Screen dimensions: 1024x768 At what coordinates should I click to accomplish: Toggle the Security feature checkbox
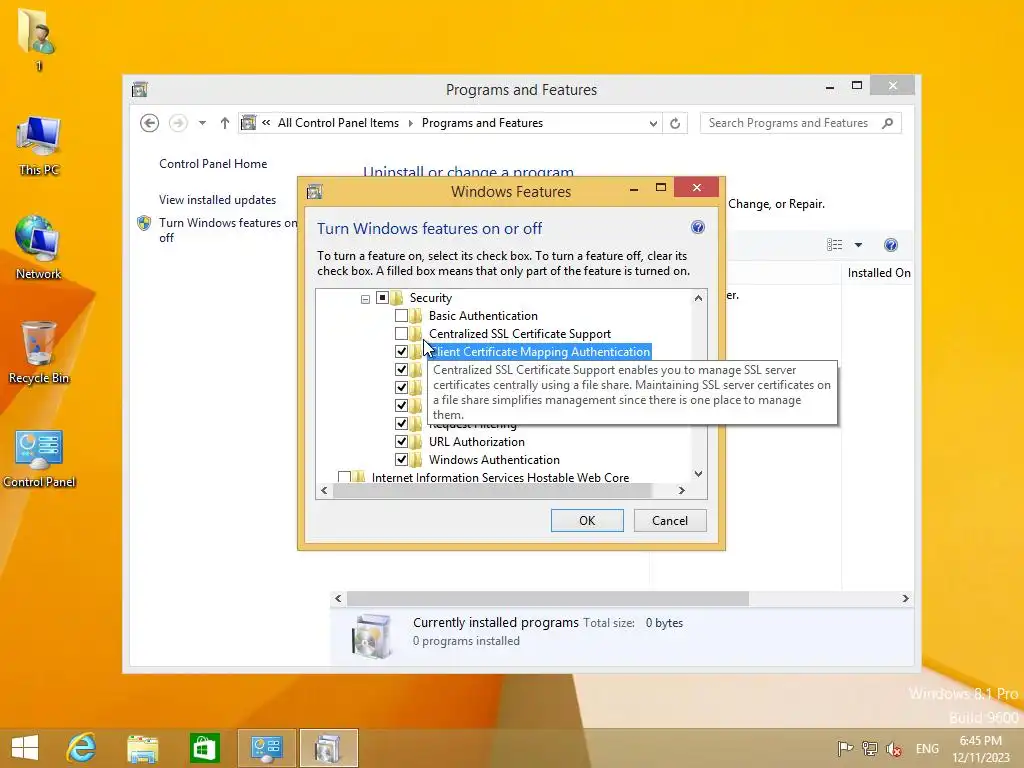coord(383,298)
